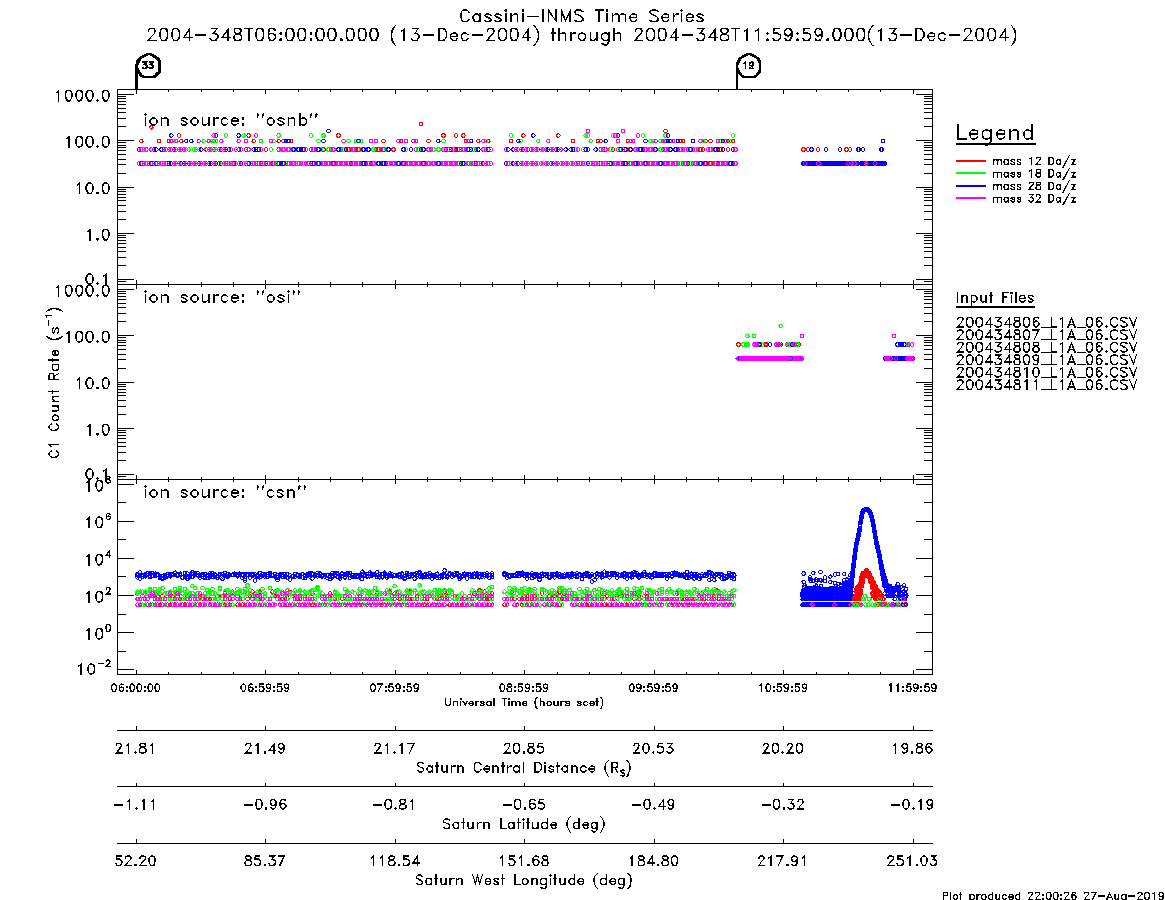
Task: Click the 'Plot produced 22:00:26 27-Aug-2019' footer
Action: point(1053,896)
